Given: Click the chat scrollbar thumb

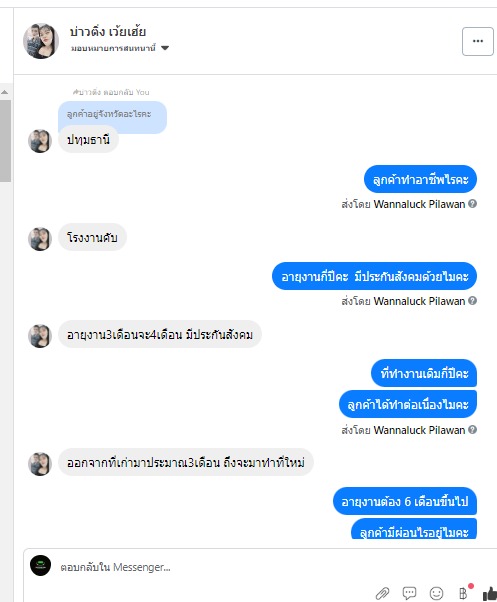Looking at the screenshot, I should click(x=5, y=141).
